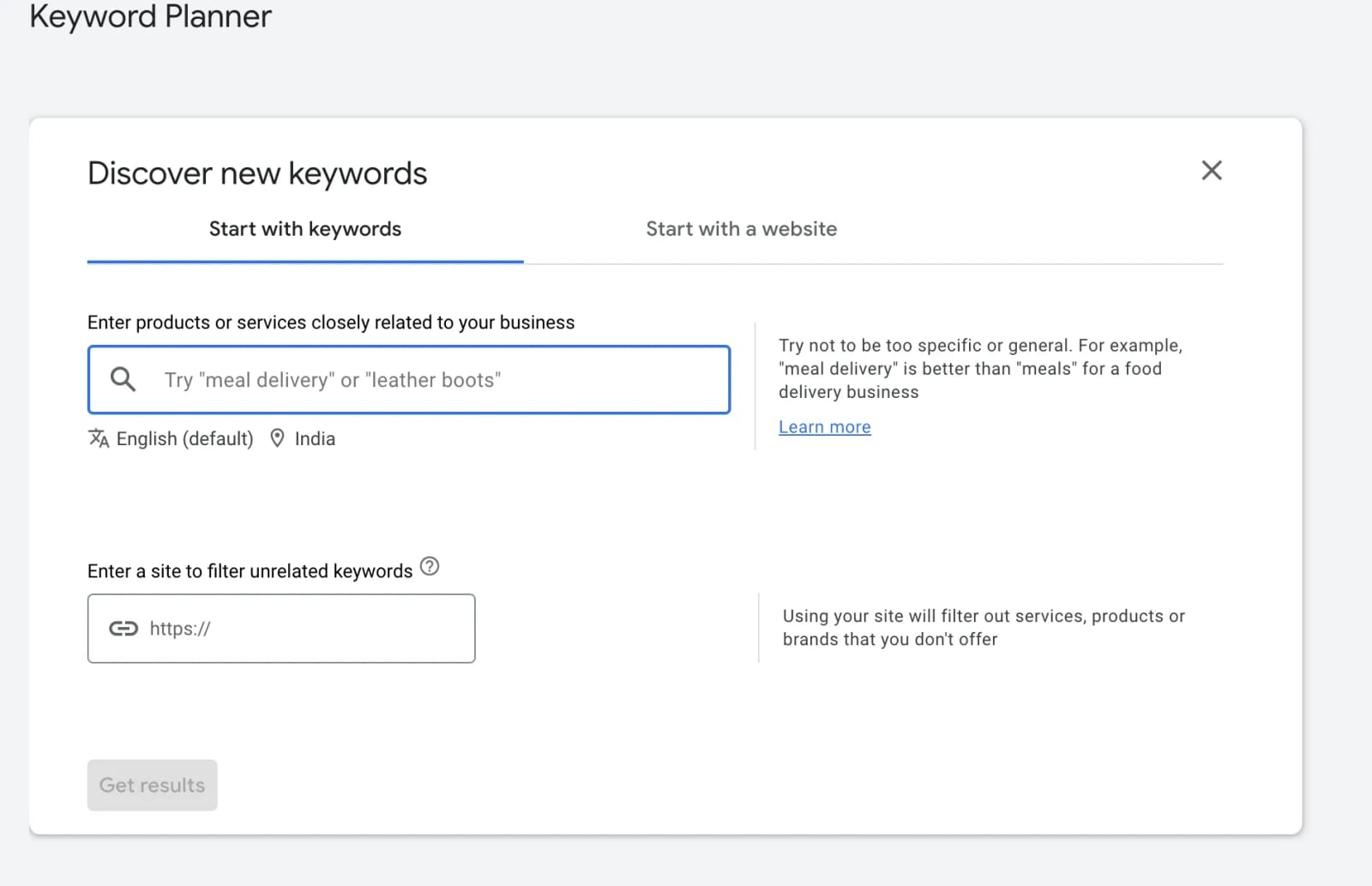Image resolution: width=1372 pixels, height=886 pixels.
Task: Focus the https:// site filter field
Action: [281, 629]
